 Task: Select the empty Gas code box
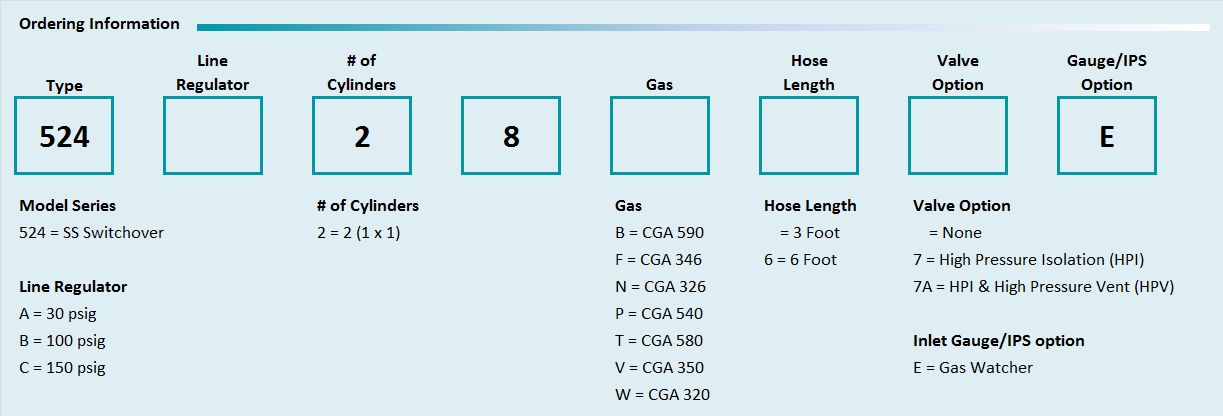pyautogui.click(x=660, y=136)
